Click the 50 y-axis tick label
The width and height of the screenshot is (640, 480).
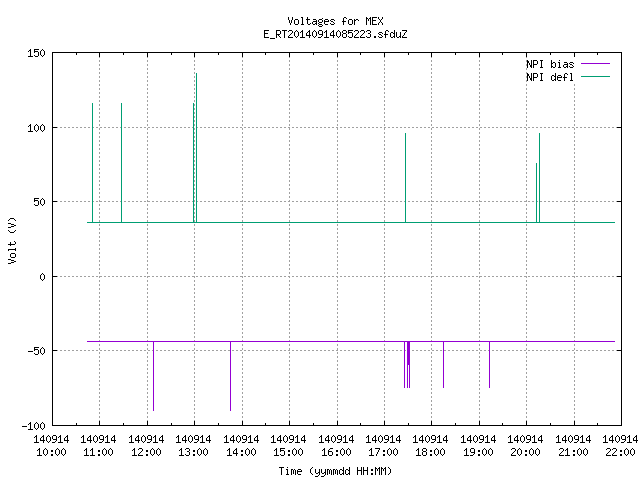(40, 202)
